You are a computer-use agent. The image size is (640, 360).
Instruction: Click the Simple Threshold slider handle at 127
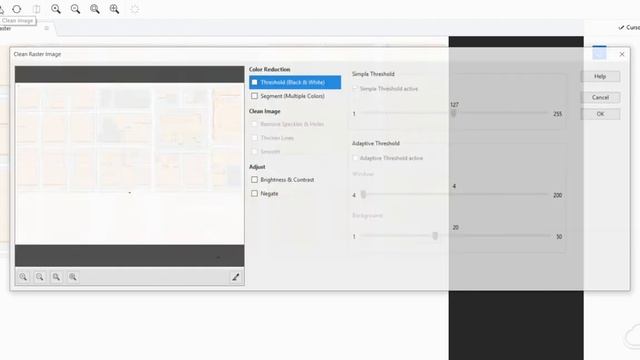point(453,113)
